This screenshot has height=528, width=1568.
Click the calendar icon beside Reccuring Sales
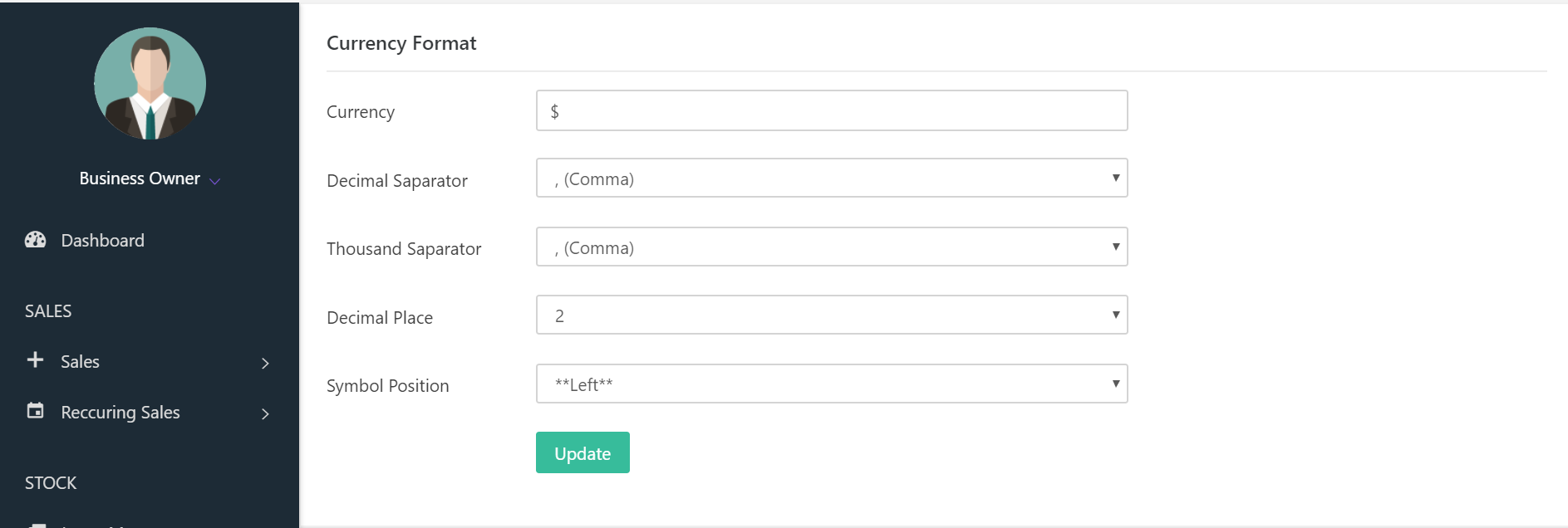point(35,410)
